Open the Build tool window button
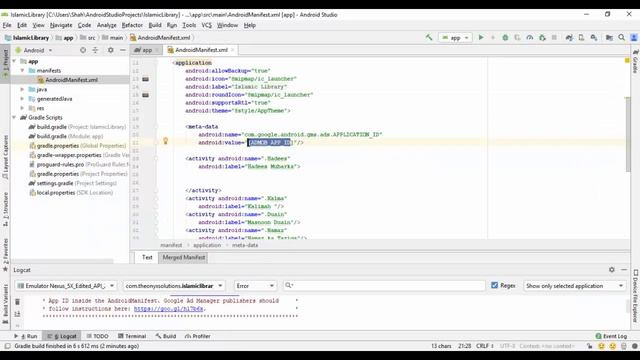640x360 pixels. coord(166,336)
